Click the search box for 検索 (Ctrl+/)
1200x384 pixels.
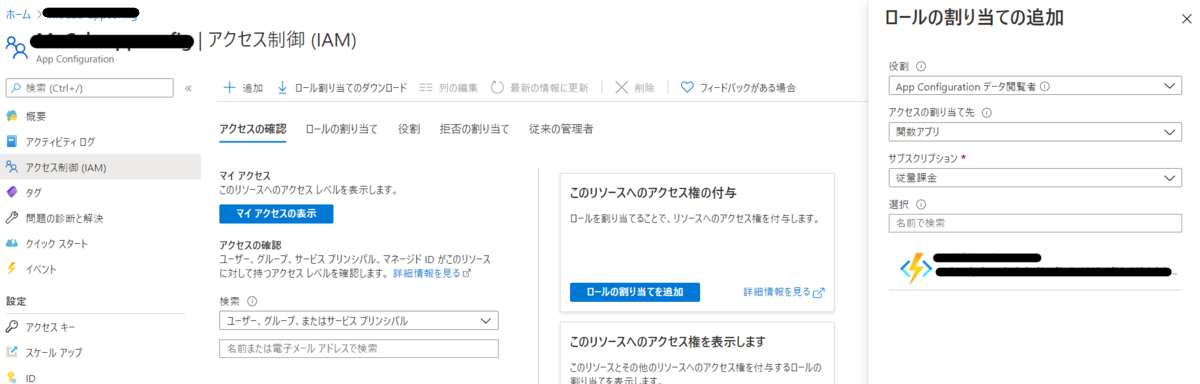point(89,88)
